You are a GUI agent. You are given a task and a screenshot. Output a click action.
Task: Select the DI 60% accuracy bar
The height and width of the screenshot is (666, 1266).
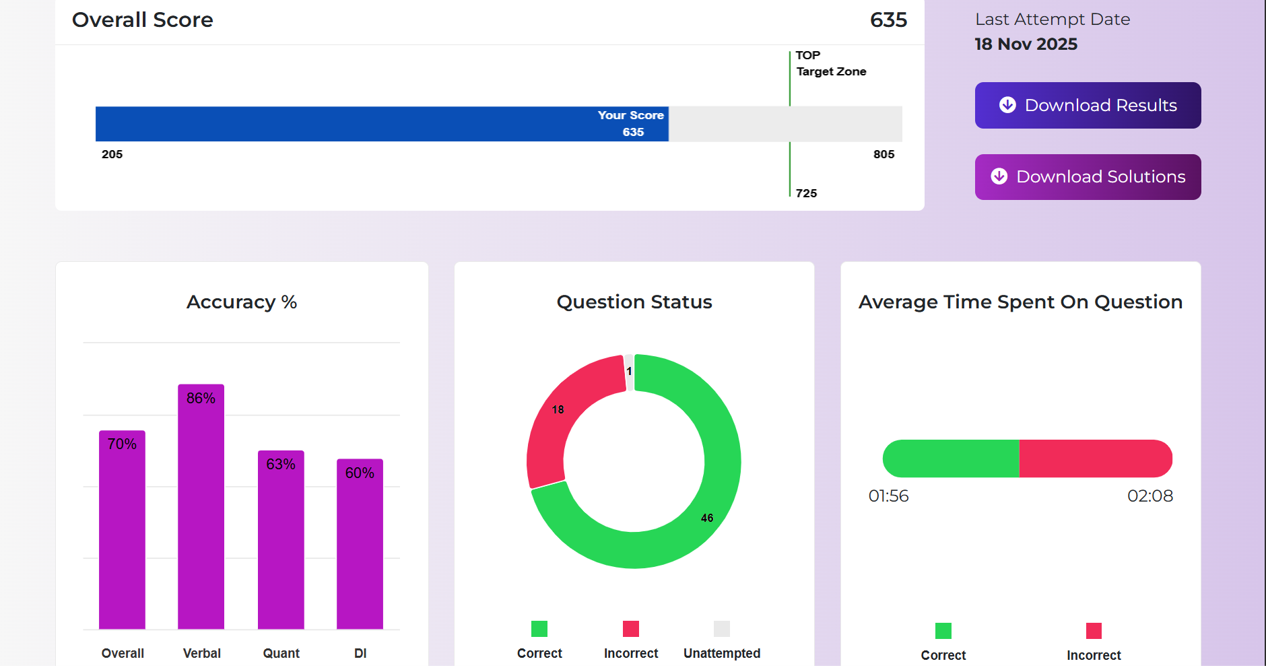(x=360, y=545)
